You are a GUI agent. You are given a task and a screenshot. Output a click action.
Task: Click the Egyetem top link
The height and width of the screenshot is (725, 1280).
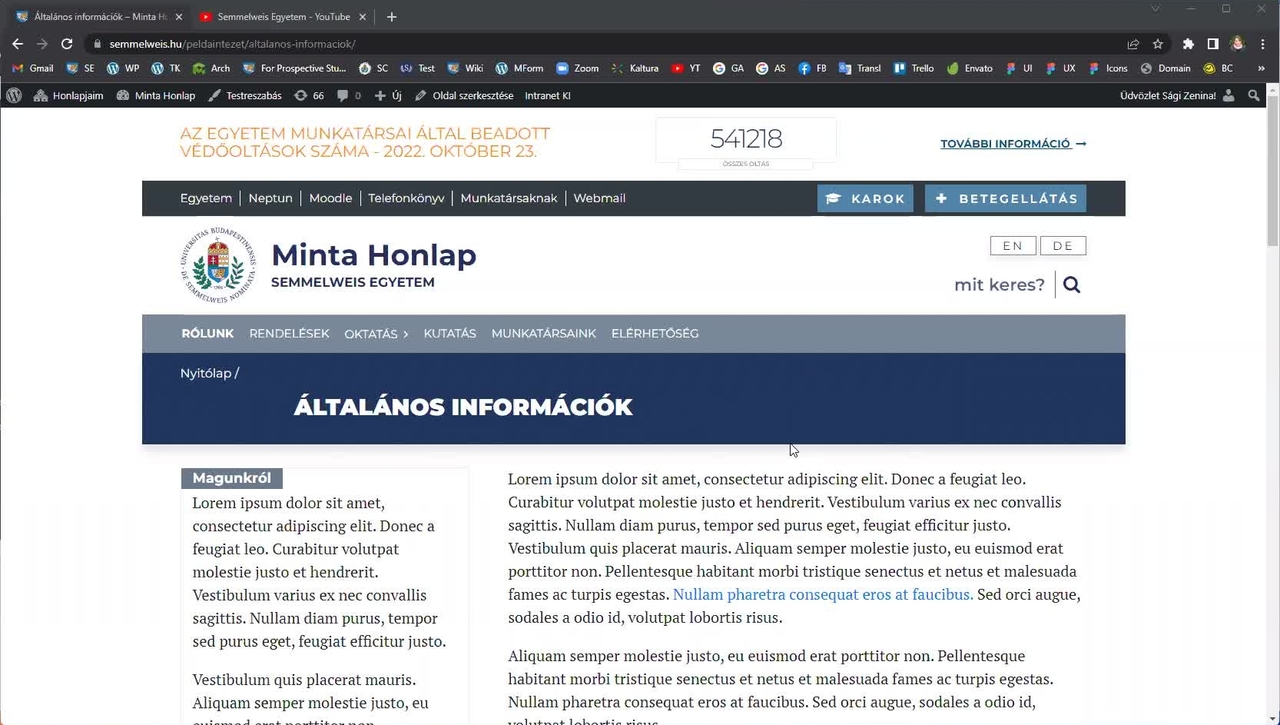click(206, 198)
